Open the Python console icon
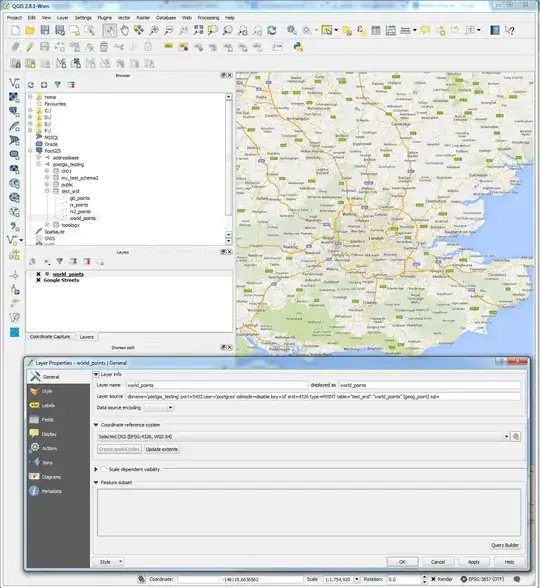The width and height of the screenshot is (540, 588). [x=298, y=47]
